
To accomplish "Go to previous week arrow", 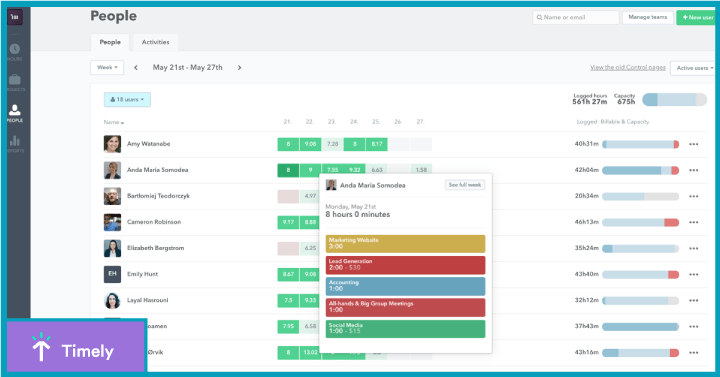I will click(x=136, y=68).
